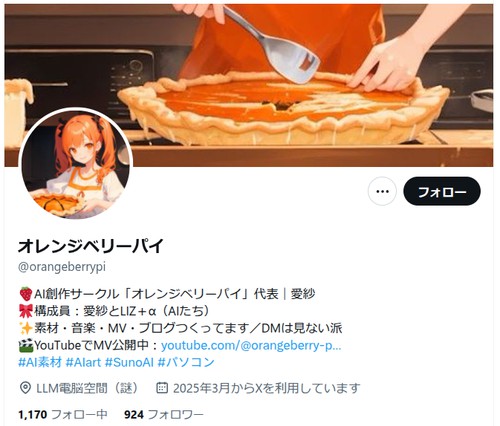Click the ribbon emoji in bio

(x=26, y=311)
